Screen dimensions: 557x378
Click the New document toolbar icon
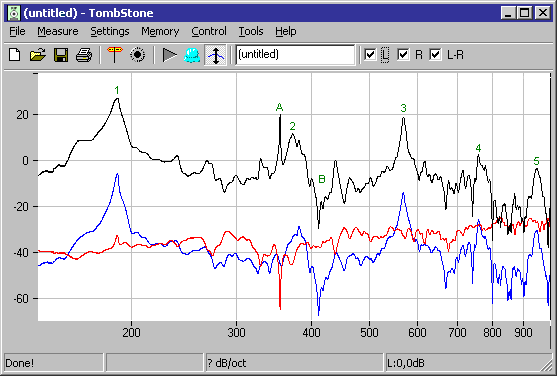pyautogui.click(x=15, y=55)
